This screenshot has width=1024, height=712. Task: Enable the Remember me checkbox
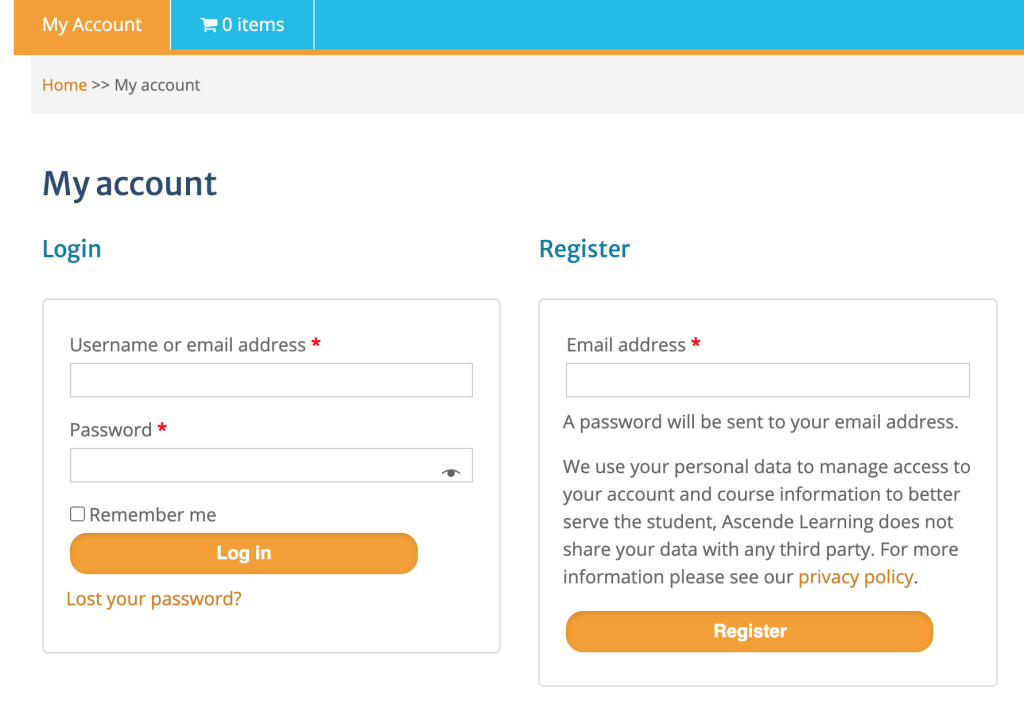77,514
